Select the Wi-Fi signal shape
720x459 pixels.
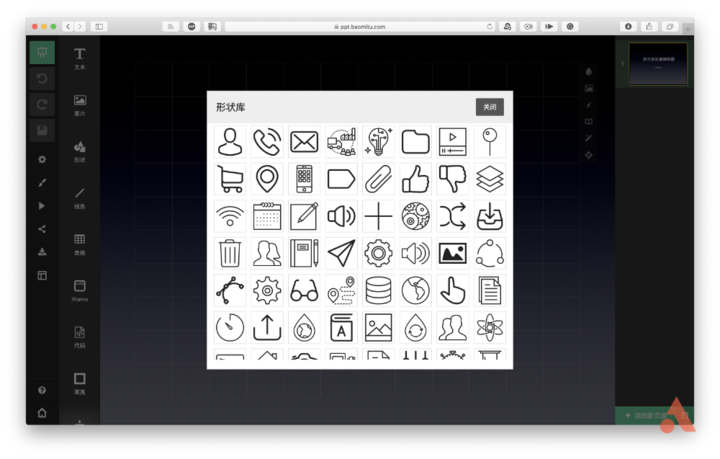point(230,216)
